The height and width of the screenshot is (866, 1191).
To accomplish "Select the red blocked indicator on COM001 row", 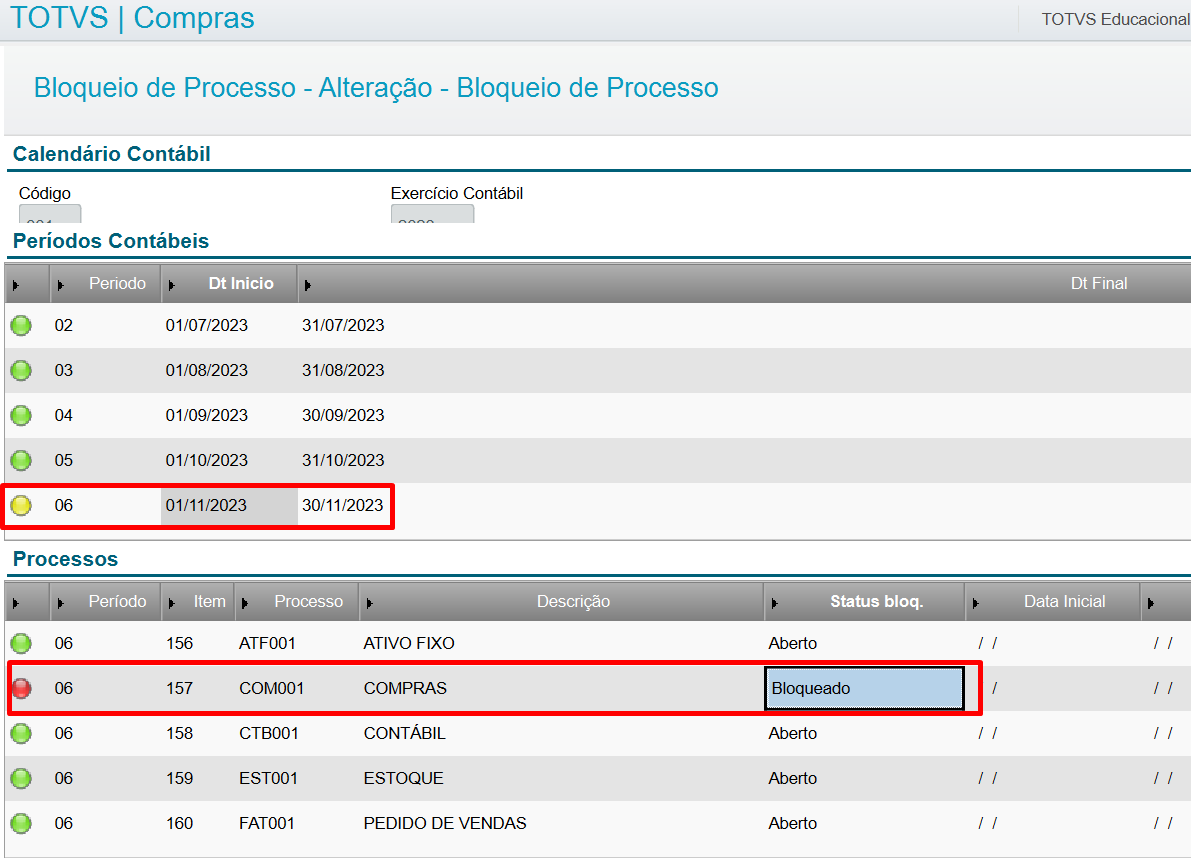I will (x=21, y=688).
